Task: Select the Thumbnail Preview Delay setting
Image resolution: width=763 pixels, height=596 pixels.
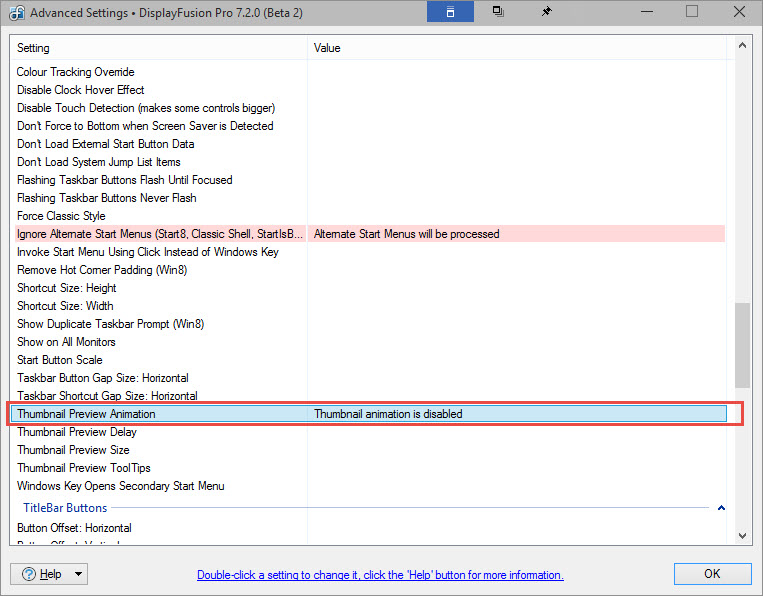Action: [77, 432]
